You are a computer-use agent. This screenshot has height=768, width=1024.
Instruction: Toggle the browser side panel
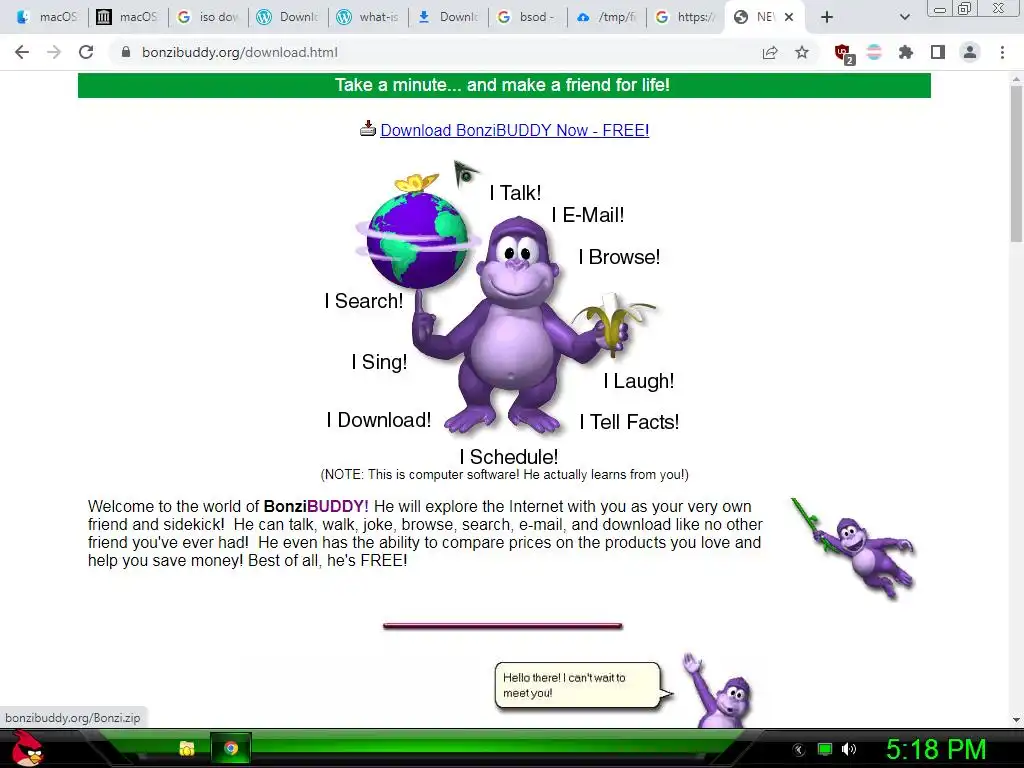(938, 52)
